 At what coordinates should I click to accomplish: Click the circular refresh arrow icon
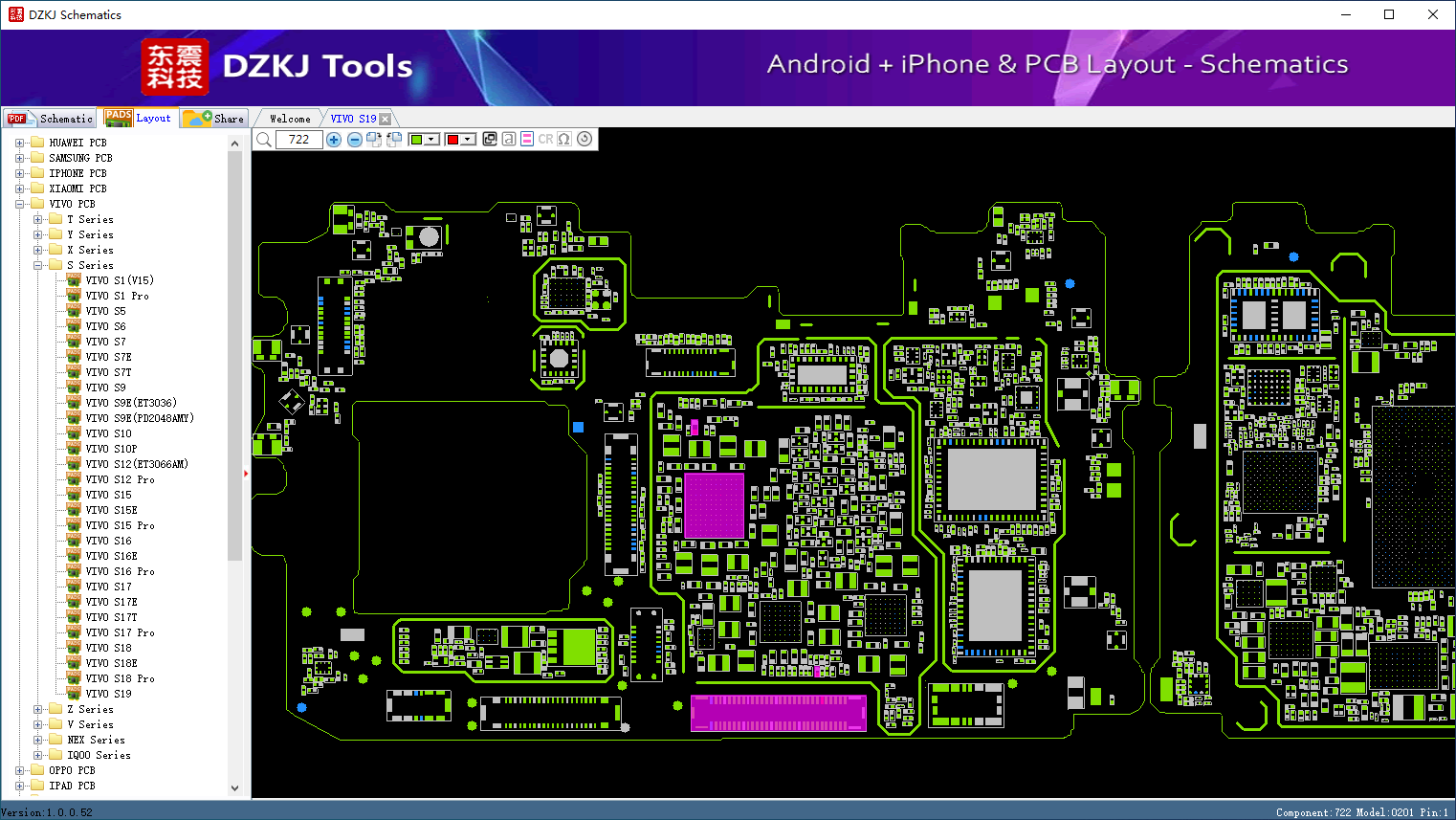click(x=585, y=139)
